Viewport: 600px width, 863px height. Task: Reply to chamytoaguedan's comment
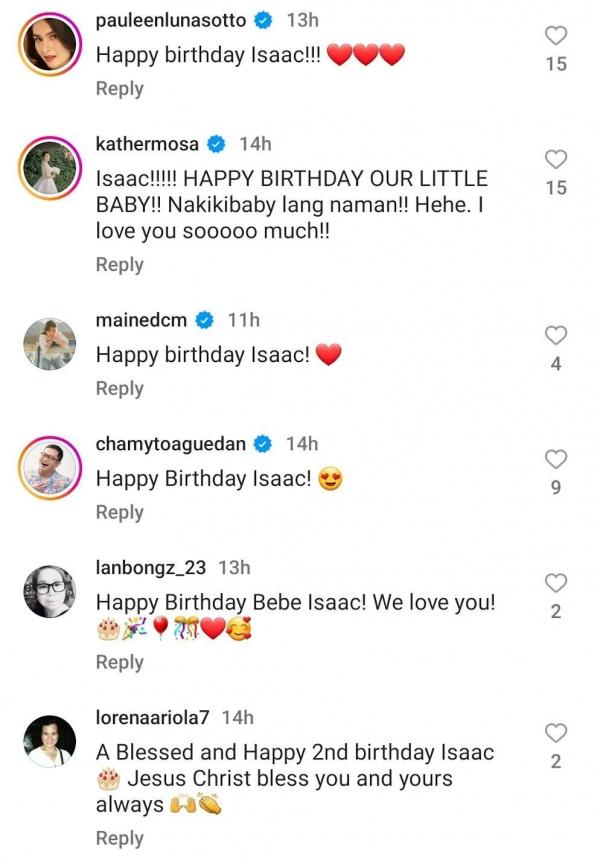click(x=120, y=512)
